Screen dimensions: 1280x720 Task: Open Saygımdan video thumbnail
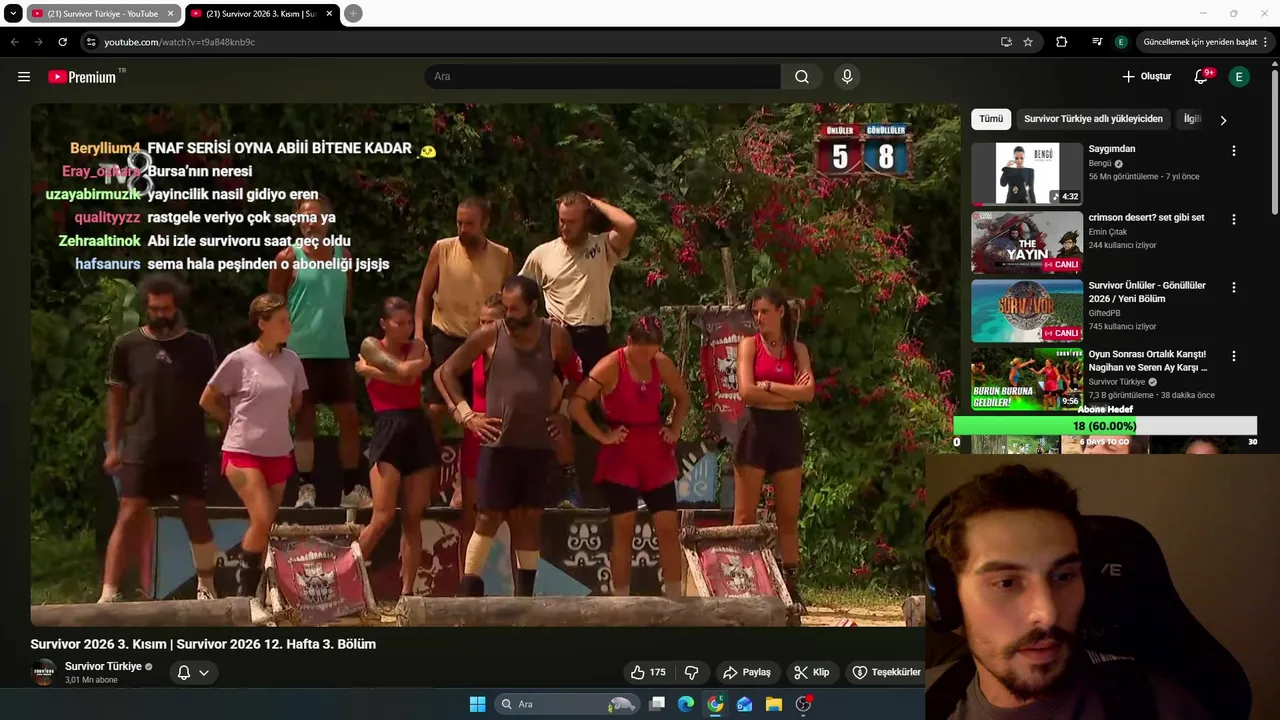click(1027, 174)
